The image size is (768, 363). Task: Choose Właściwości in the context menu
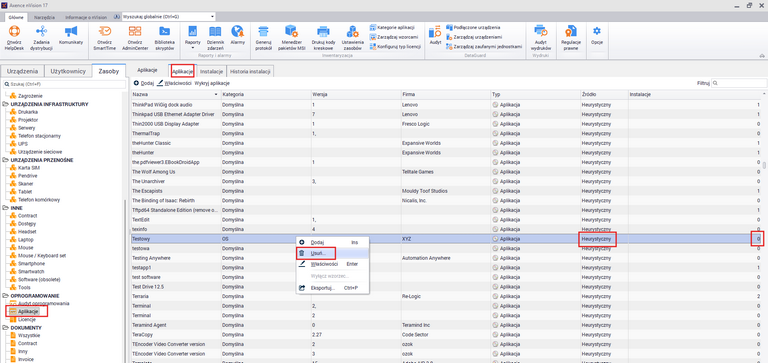333,264
